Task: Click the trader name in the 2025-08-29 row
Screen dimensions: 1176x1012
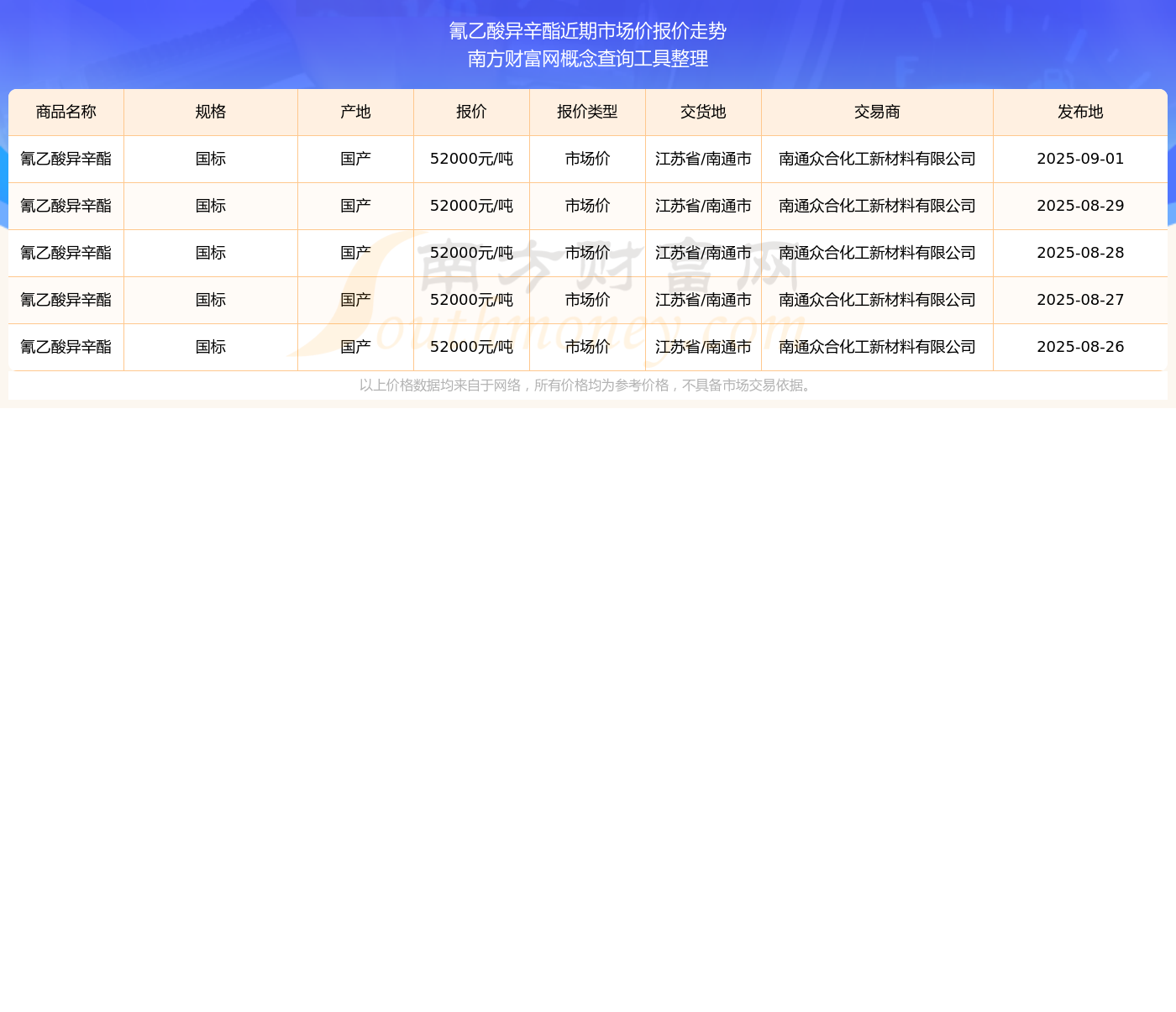Action: (x=877, y=206)
